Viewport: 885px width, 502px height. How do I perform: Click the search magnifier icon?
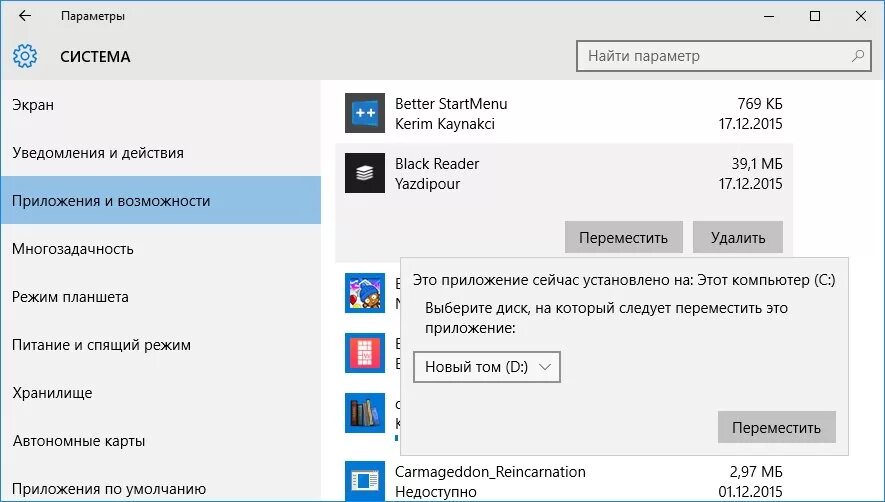tap(858, 56)
